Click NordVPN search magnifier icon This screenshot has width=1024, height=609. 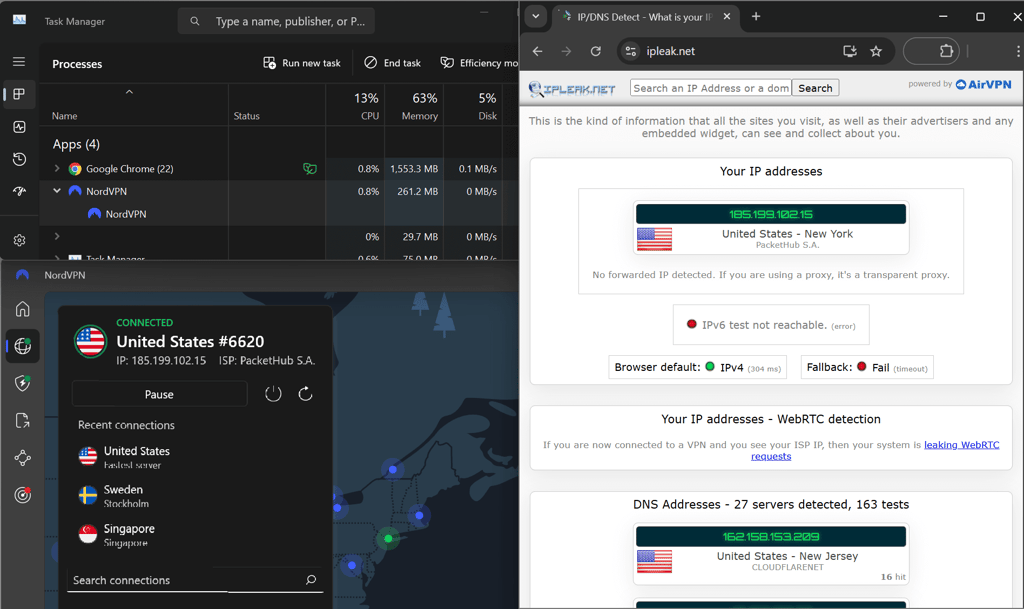point(311,580)
